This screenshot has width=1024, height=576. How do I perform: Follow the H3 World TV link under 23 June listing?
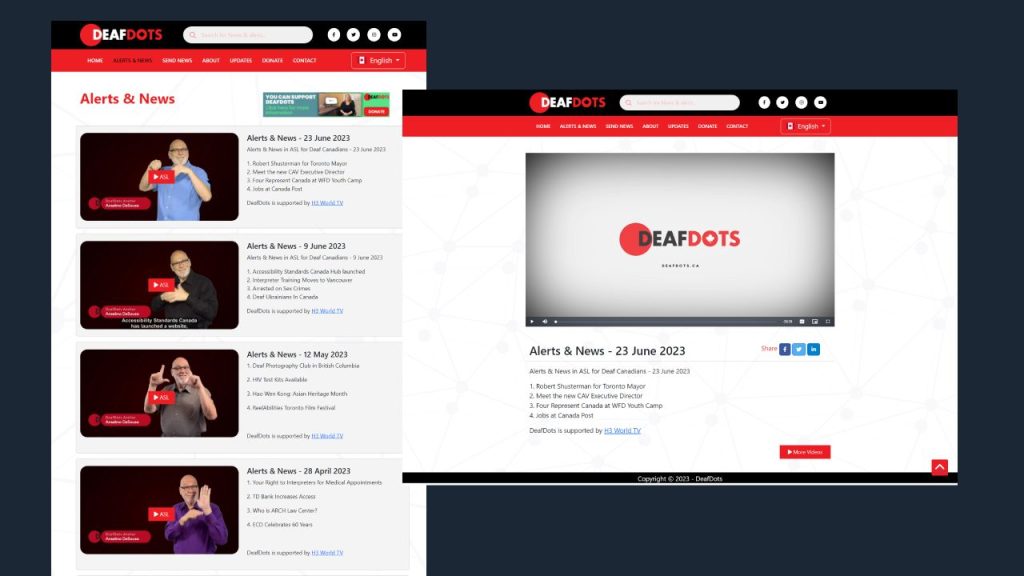coord(327,203)
